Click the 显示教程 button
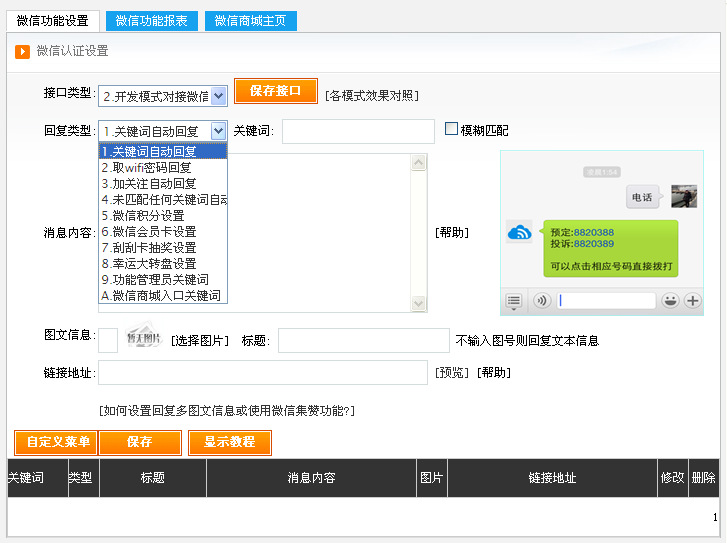Image resolution: width=727 pixels, height=543 pixels. click(x=230, y=442)
